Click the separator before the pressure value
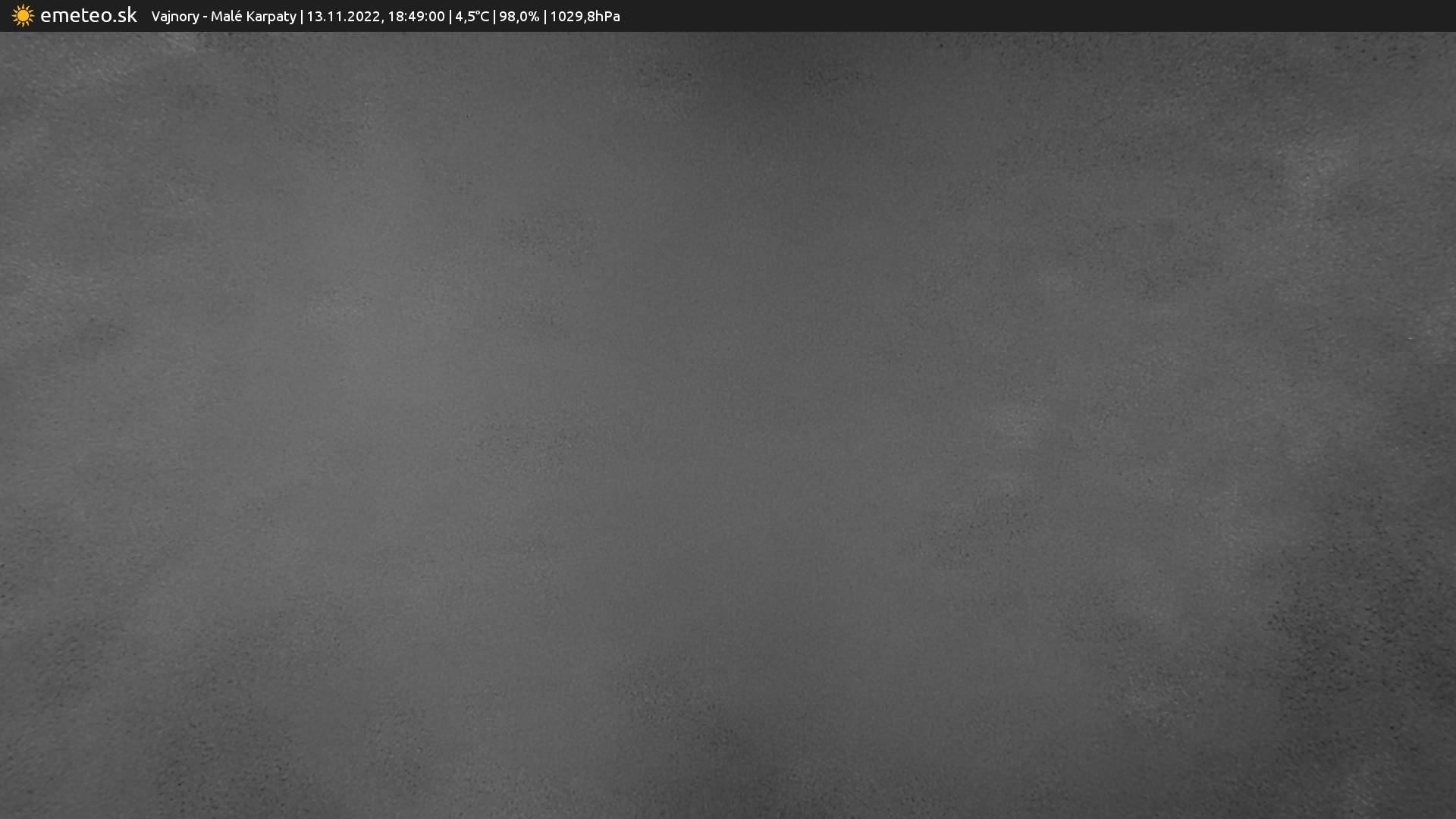Viewport: 1456px width, 819px height. [544, 17]
